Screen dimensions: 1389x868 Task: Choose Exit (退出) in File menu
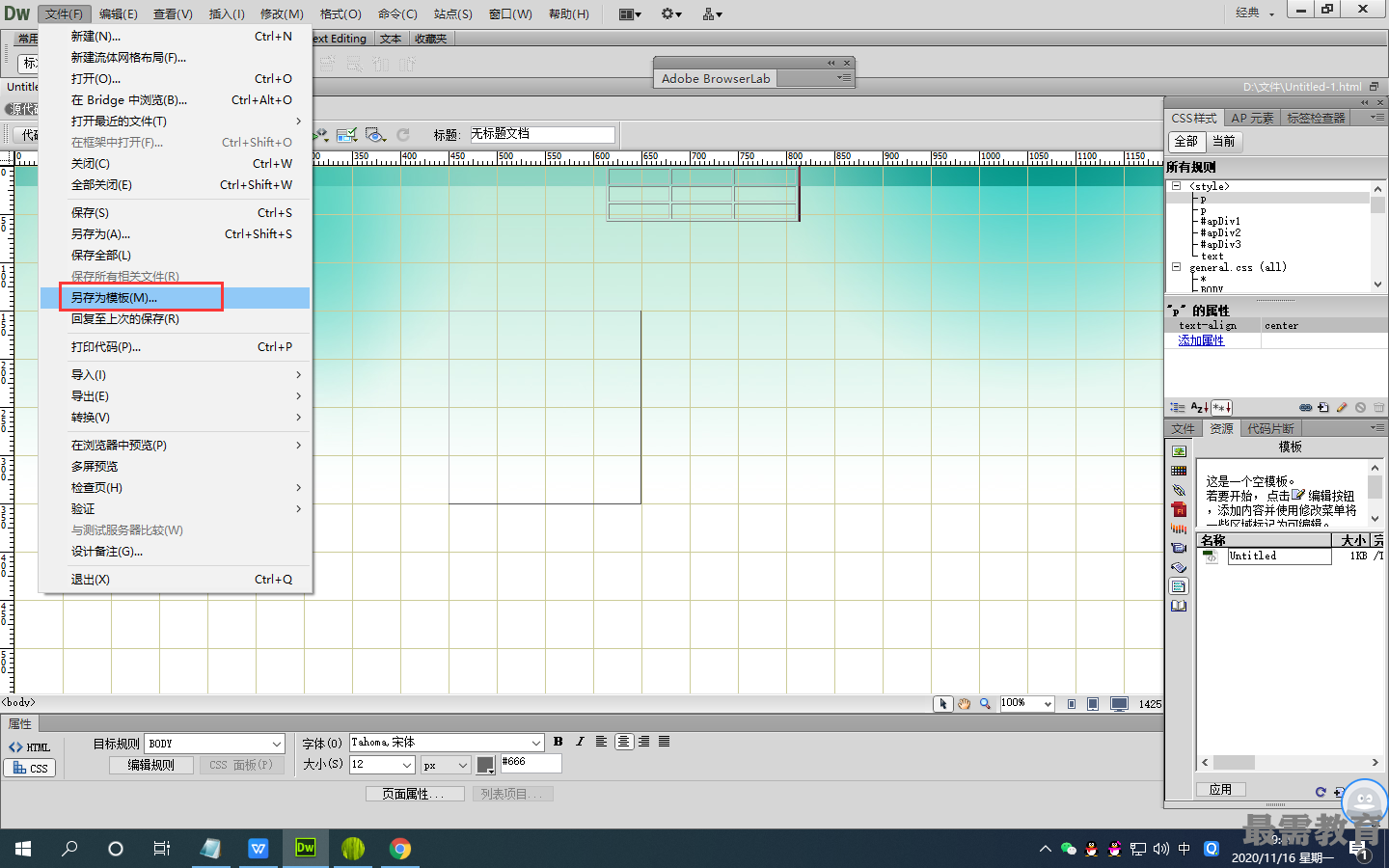(x=175, y=580)
